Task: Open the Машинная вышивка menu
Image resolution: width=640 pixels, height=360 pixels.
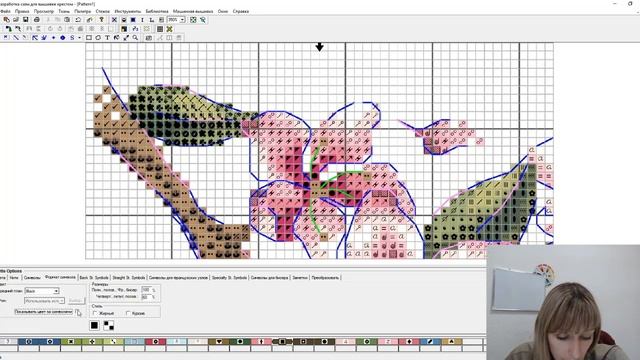Action: click(192, 11)
